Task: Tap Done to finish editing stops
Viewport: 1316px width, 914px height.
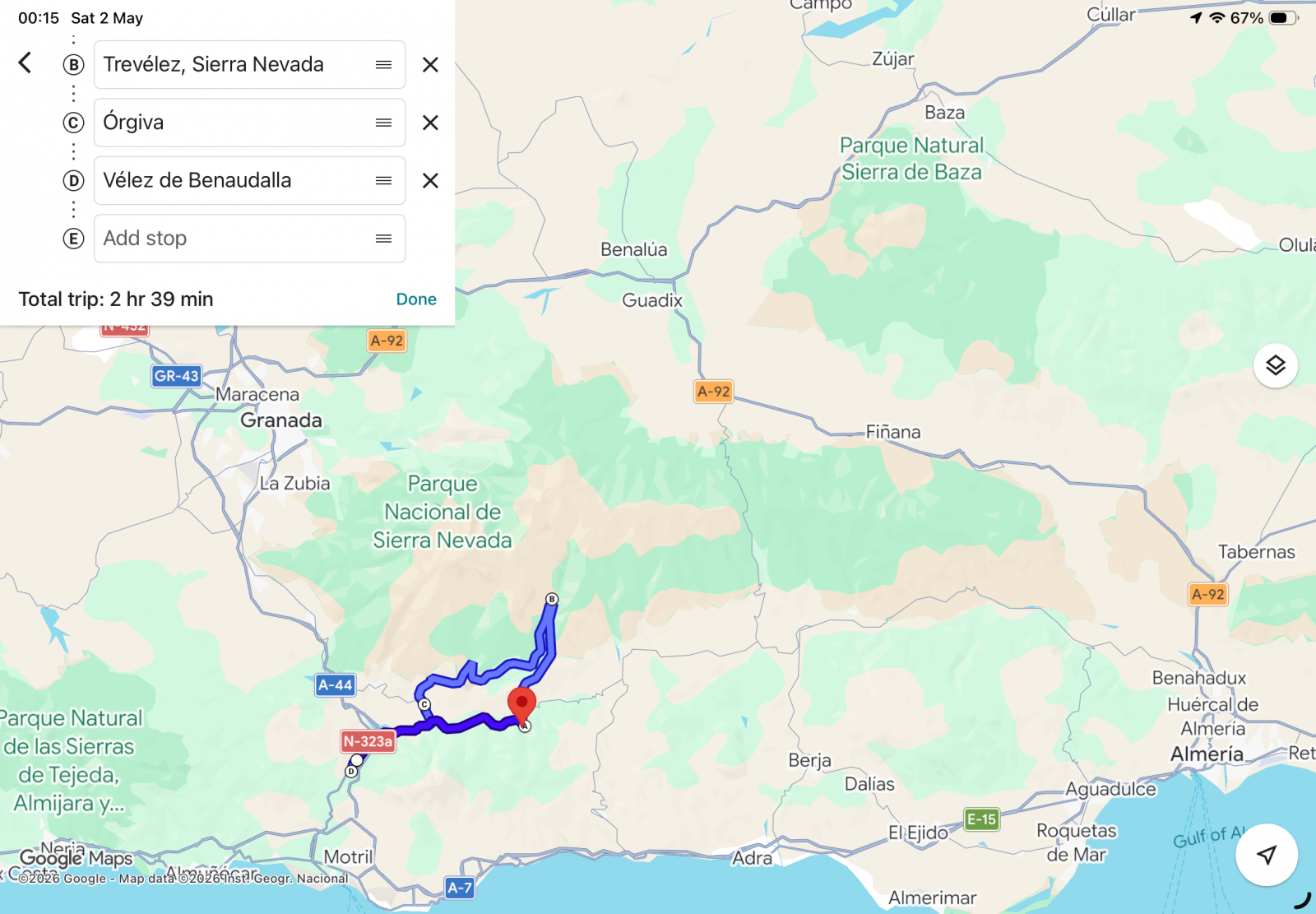Action: pos(416,299)
